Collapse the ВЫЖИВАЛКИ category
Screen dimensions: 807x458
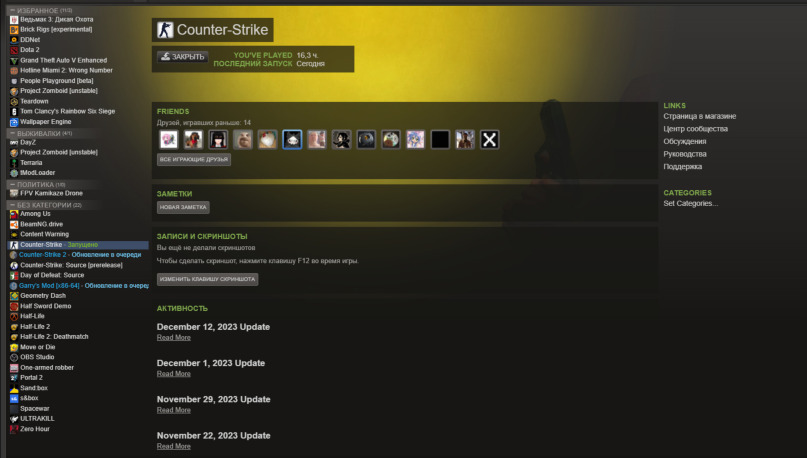12,133
